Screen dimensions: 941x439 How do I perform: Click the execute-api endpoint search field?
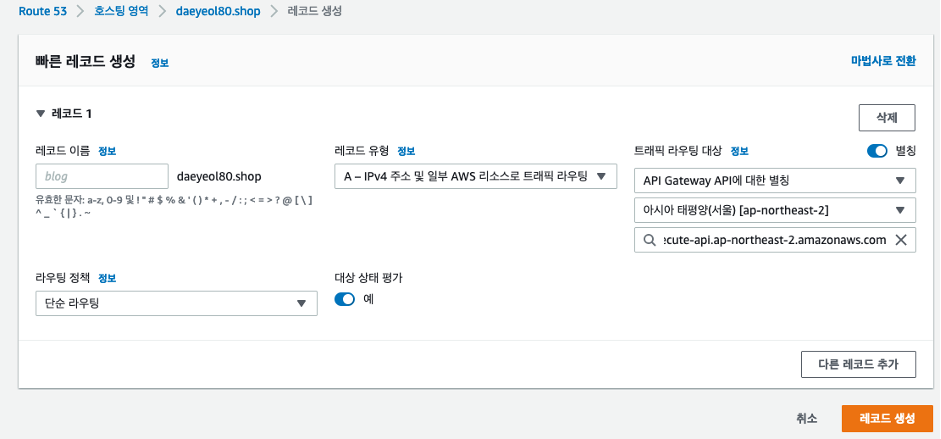(775, 240)
